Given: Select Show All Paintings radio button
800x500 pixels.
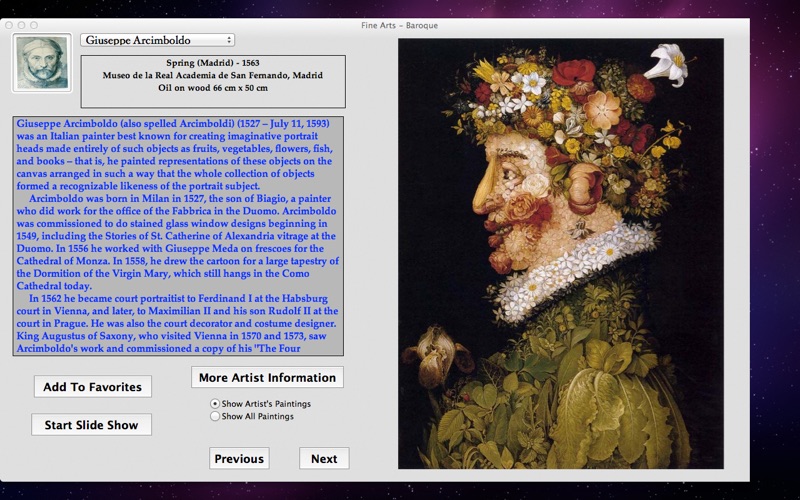Looking at the screenshot, I should point(215,416).
